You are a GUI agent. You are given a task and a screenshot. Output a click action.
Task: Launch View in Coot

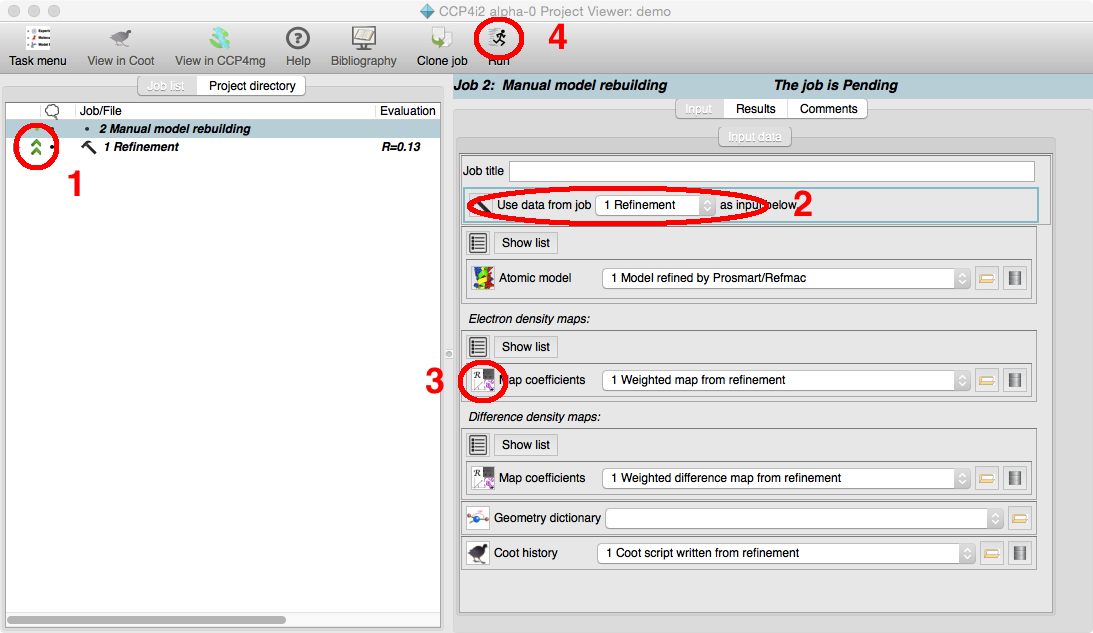coord(121,46)
